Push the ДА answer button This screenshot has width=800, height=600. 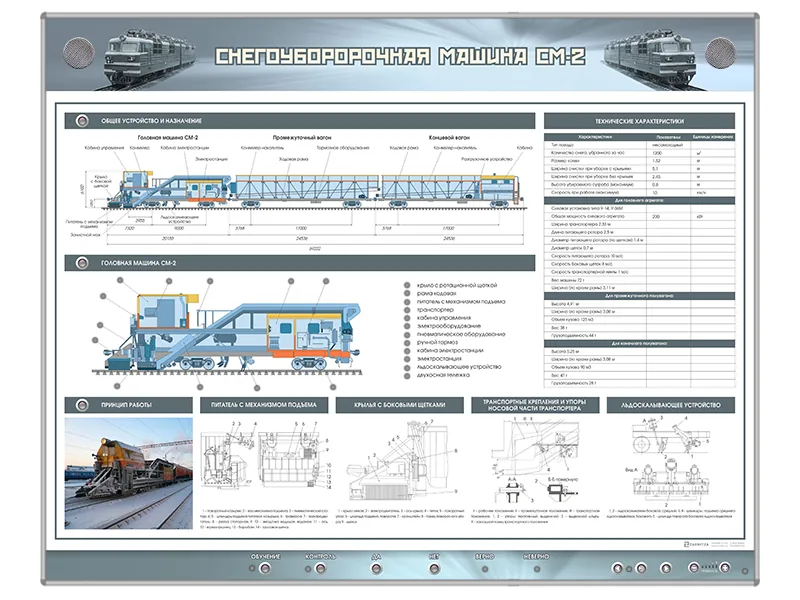(377, 568)
